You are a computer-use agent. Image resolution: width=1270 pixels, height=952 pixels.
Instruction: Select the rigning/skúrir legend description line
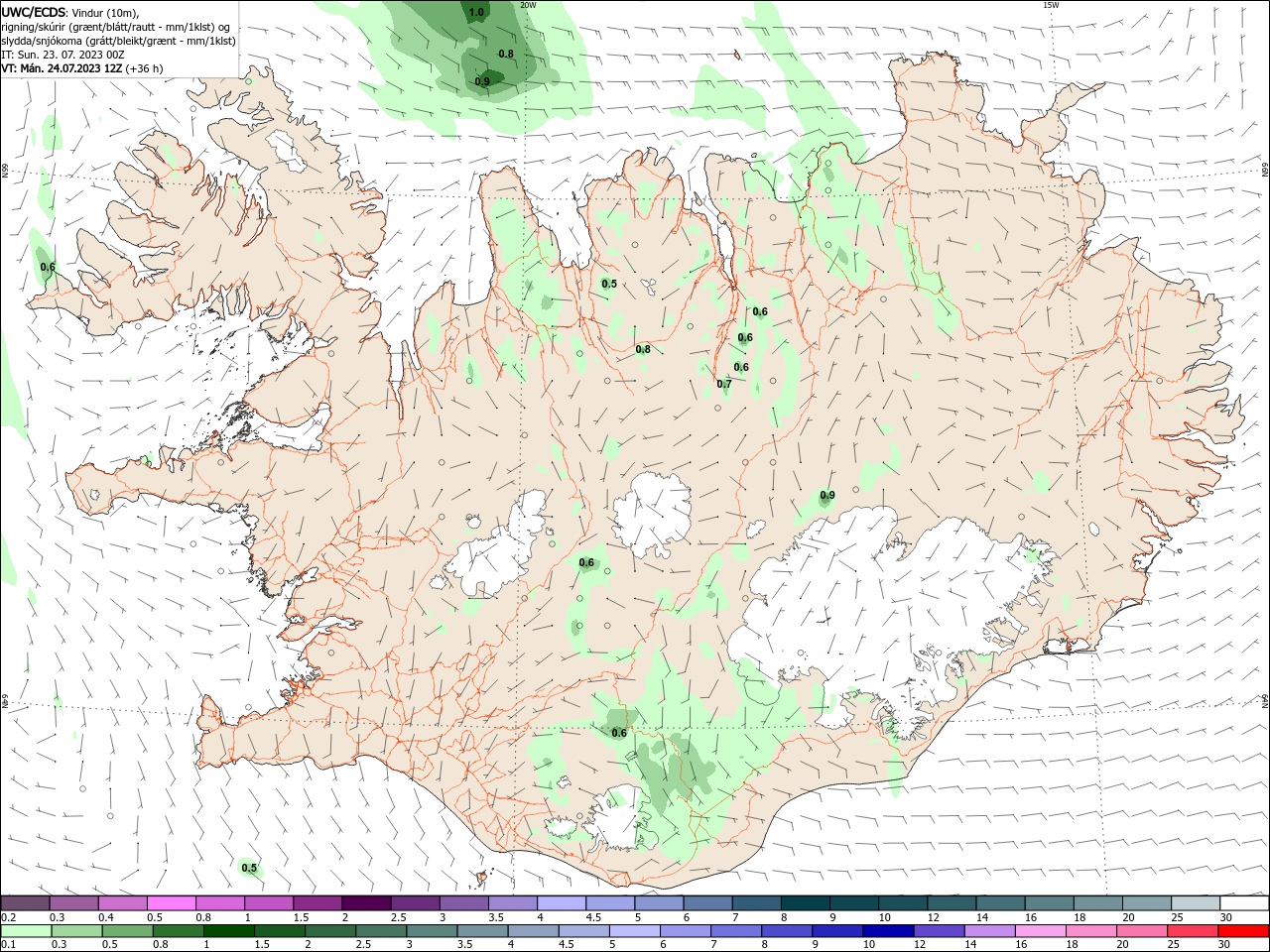pyautogui.click(x=115, y=27)
